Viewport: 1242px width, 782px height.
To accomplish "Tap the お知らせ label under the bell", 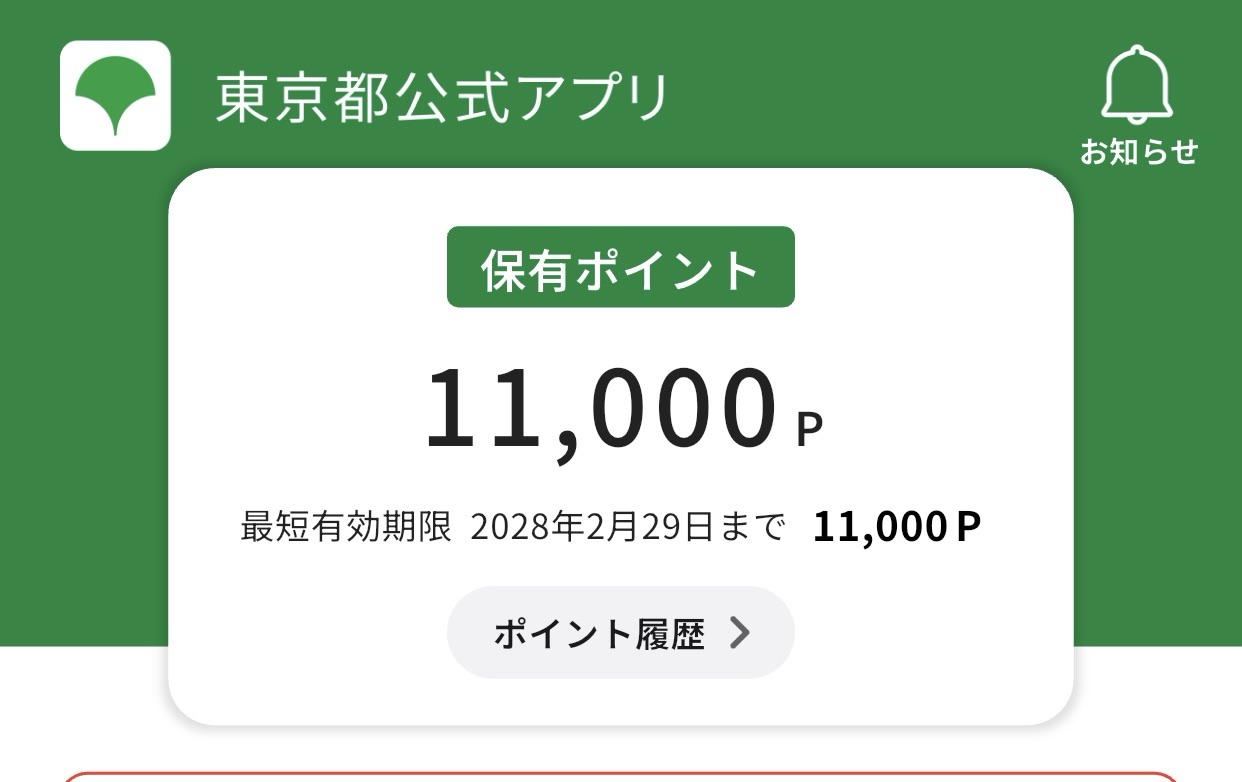I will 1138,152.
